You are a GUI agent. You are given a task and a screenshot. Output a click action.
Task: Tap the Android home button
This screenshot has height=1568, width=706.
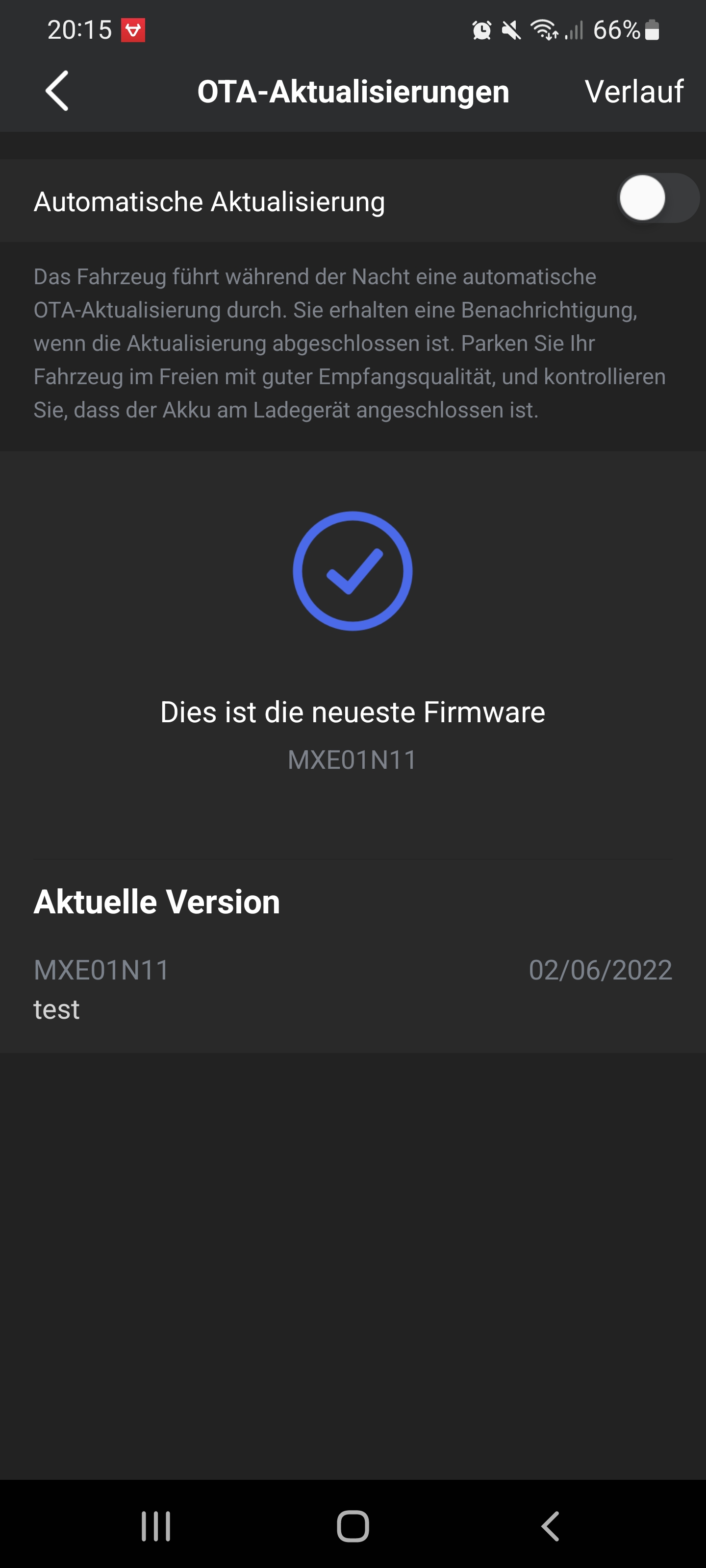353,1526
